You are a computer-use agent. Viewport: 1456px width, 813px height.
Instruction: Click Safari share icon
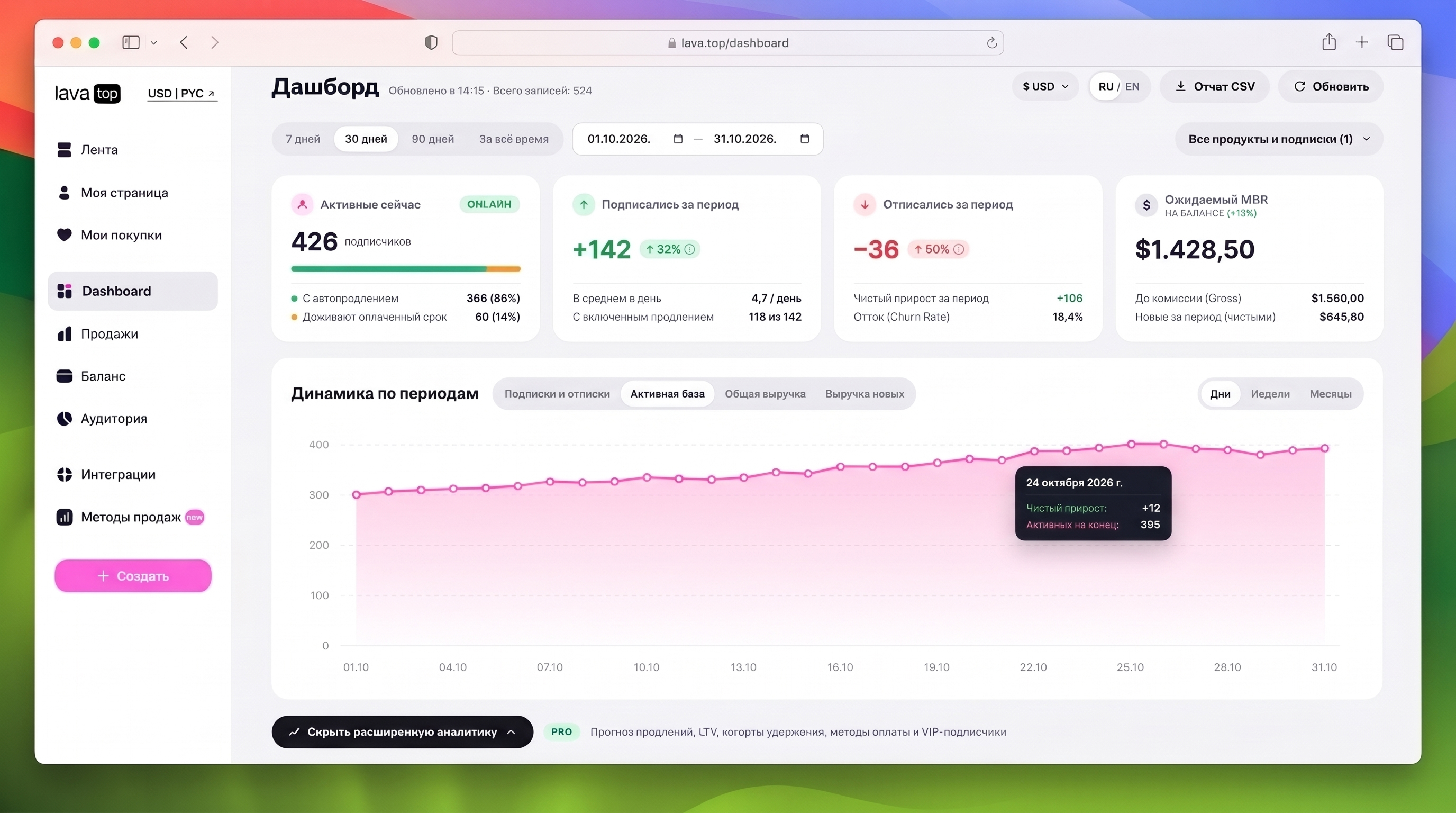coord(1329,42)
